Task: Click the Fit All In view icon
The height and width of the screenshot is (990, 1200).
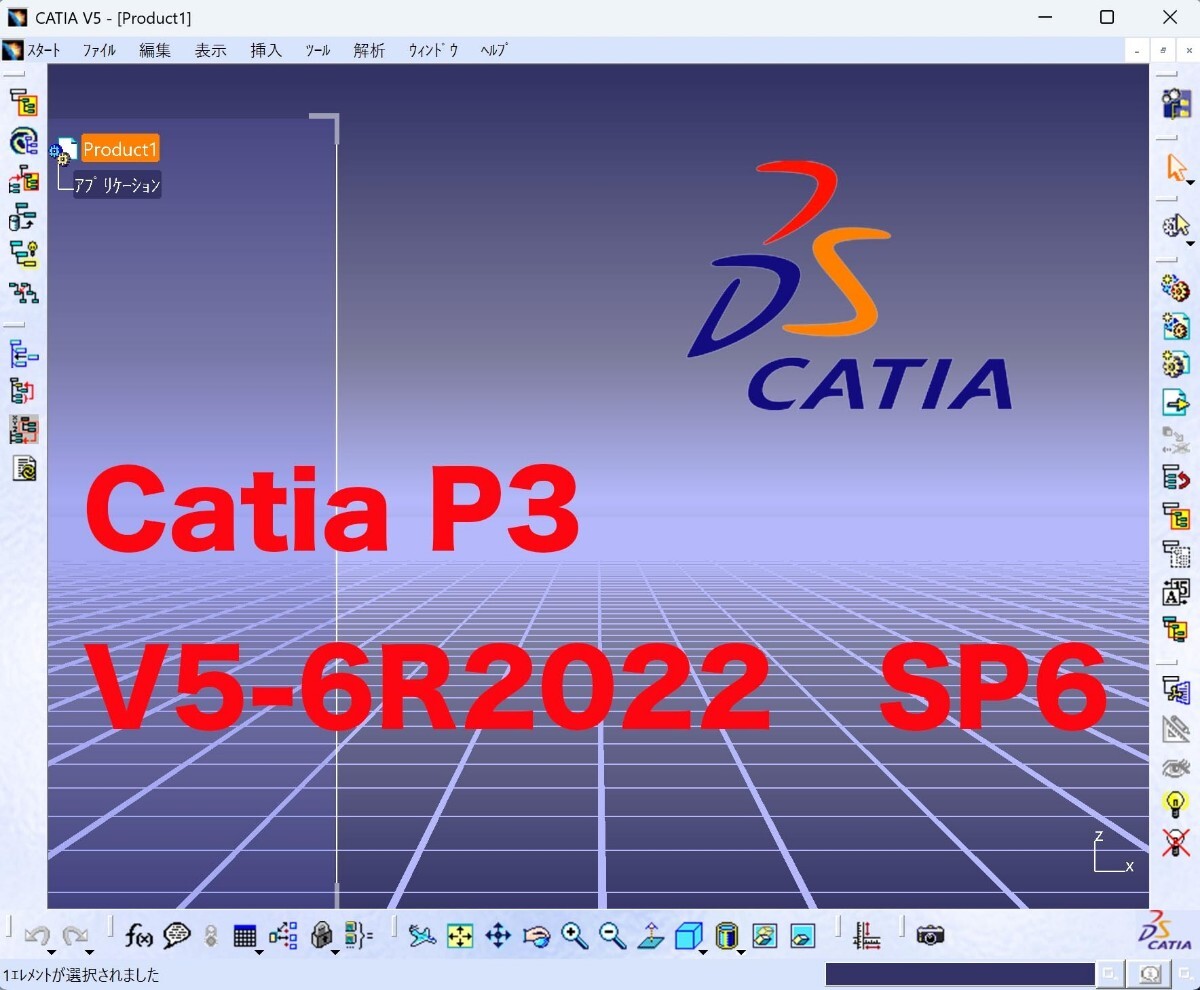Action: (461, 937)
